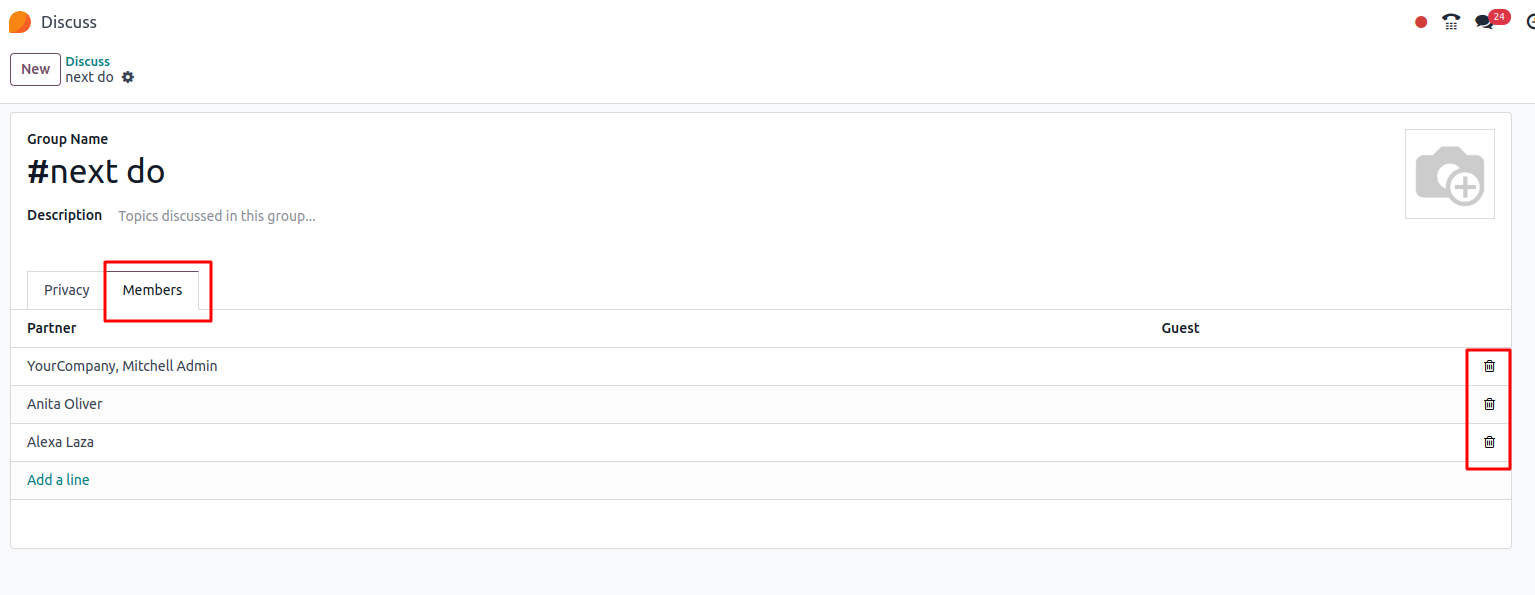Click the New button

click(35, 69)
